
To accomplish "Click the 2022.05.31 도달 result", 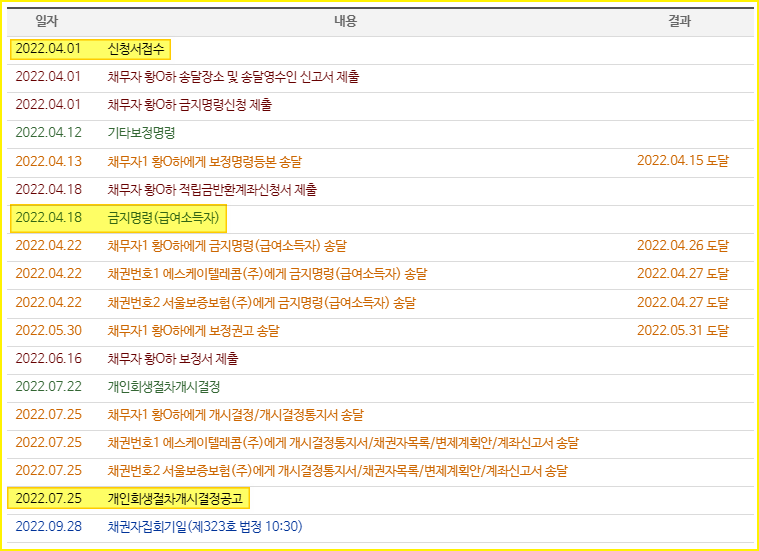I will point(683,330).
